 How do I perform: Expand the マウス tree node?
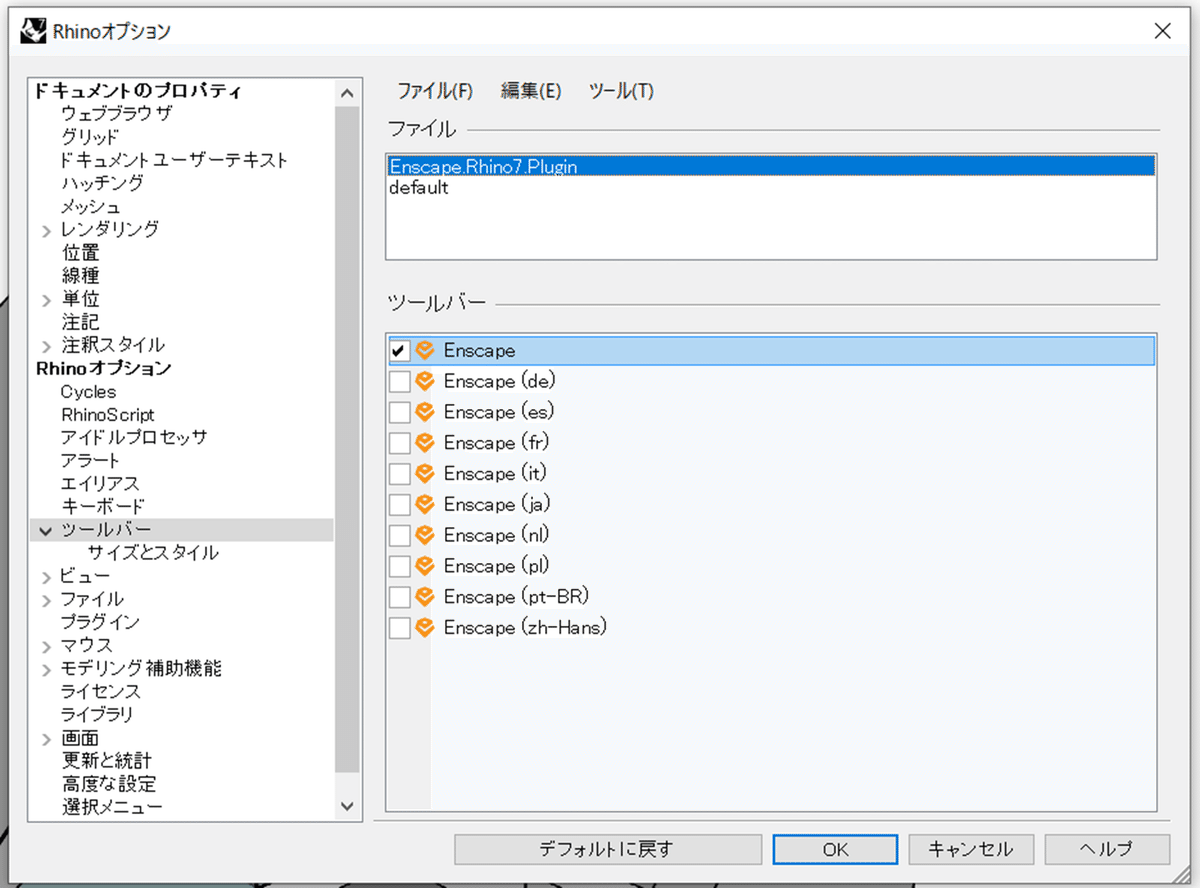[x=46, y=646]
